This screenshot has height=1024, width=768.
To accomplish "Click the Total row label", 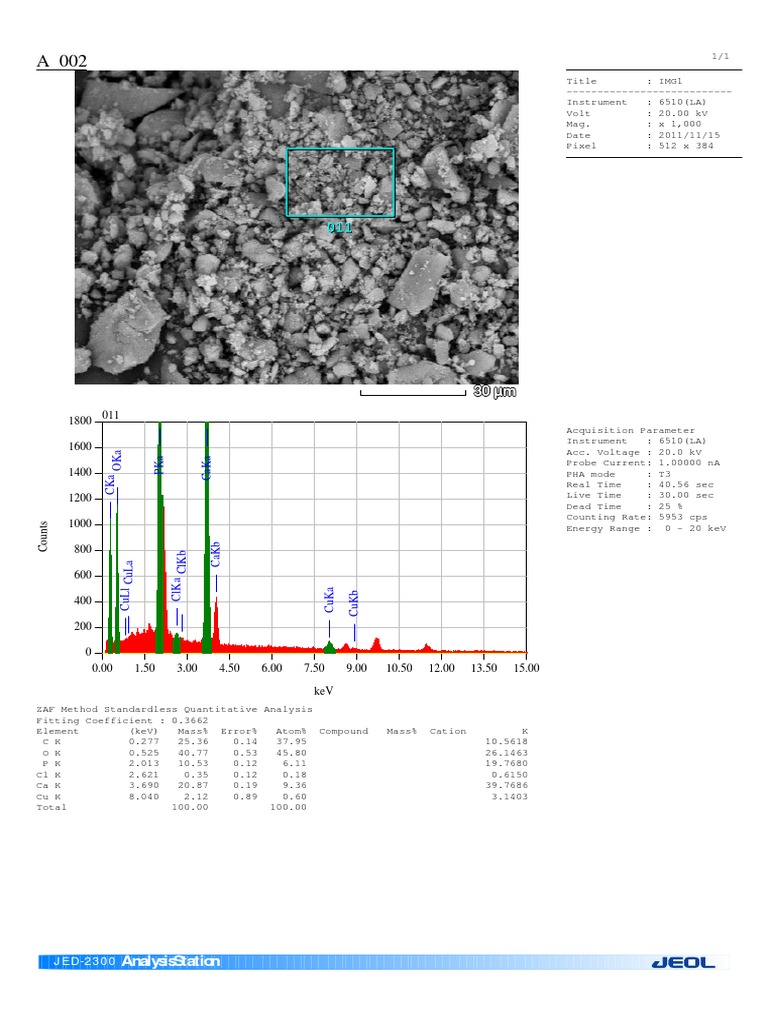I will pos(52,808).
